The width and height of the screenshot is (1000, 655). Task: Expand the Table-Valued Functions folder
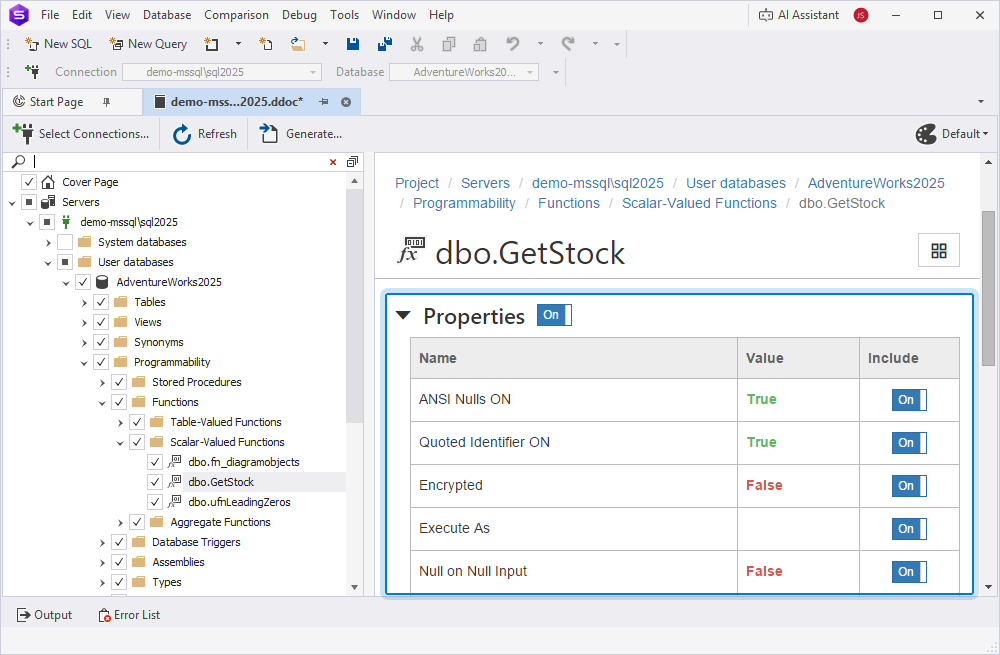point(120,422)
